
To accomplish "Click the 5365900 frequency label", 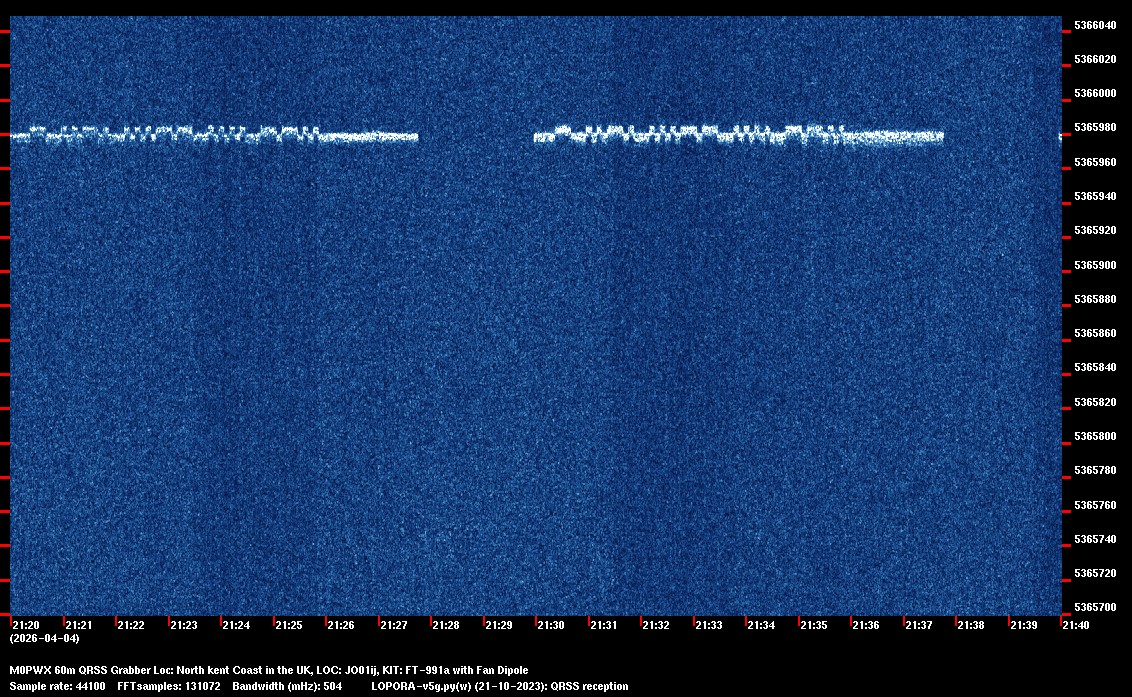I will (1094, 265).
